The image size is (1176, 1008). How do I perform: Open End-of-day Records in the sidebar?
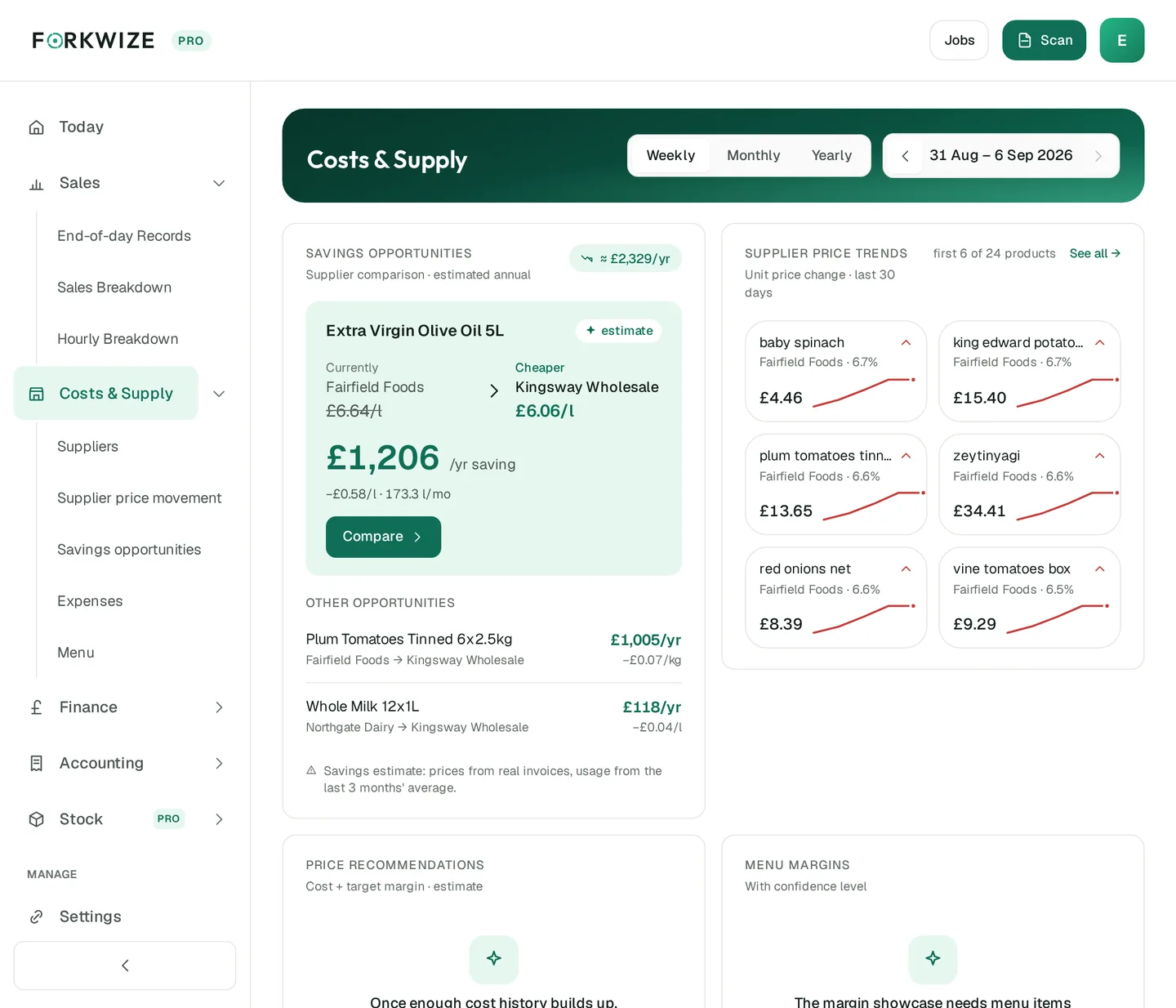(x=124, y=236)
